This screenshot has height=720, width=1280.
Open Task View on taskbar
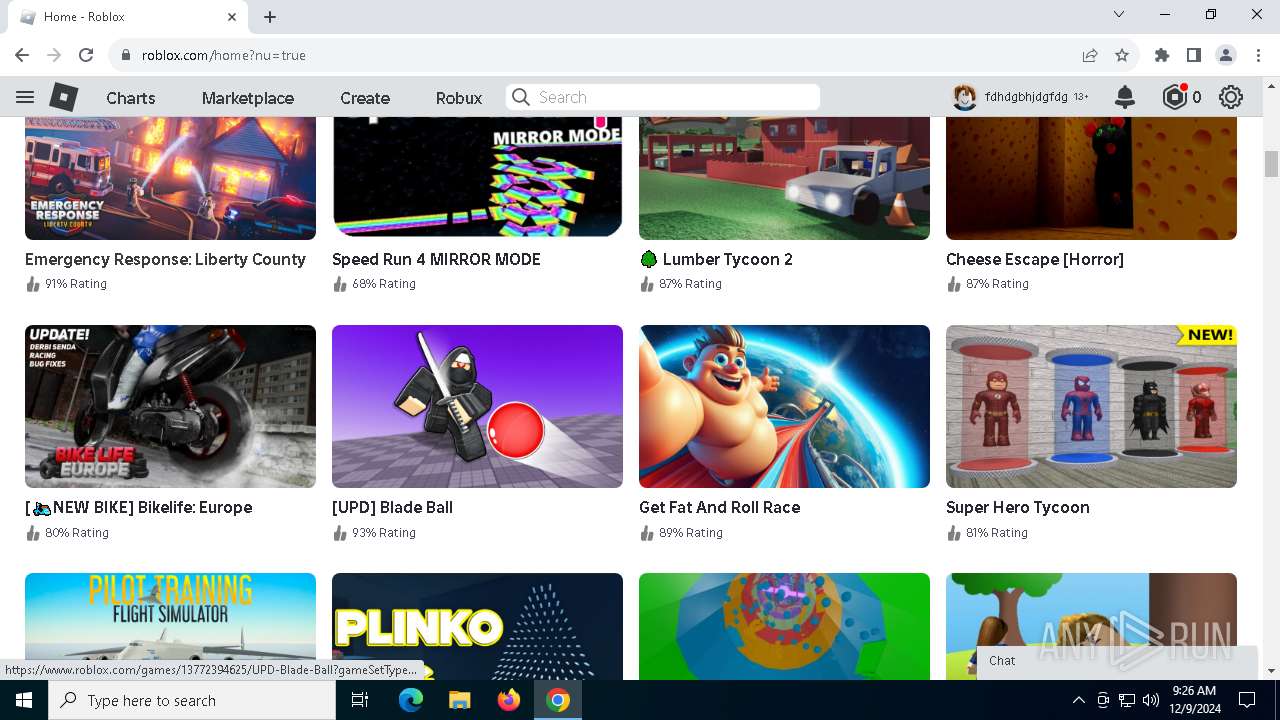360,700
